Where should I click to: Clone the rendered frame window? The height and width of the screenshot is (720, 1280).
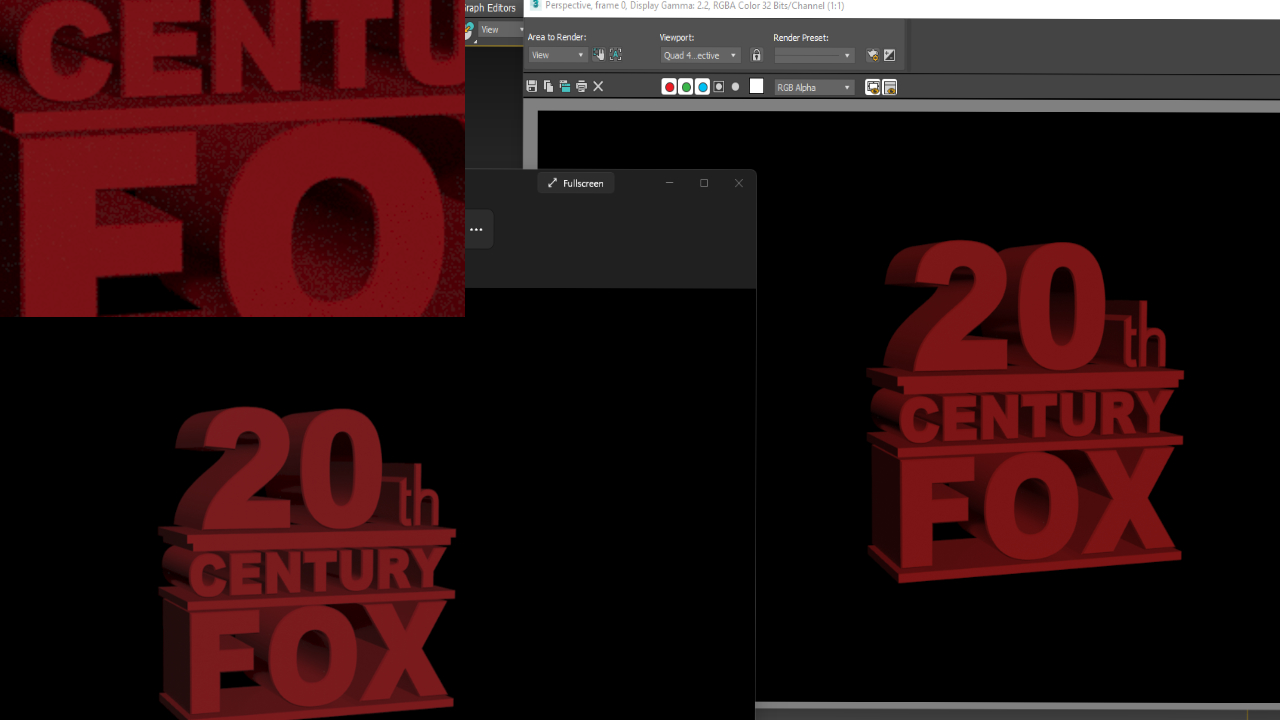coord(565,87)
